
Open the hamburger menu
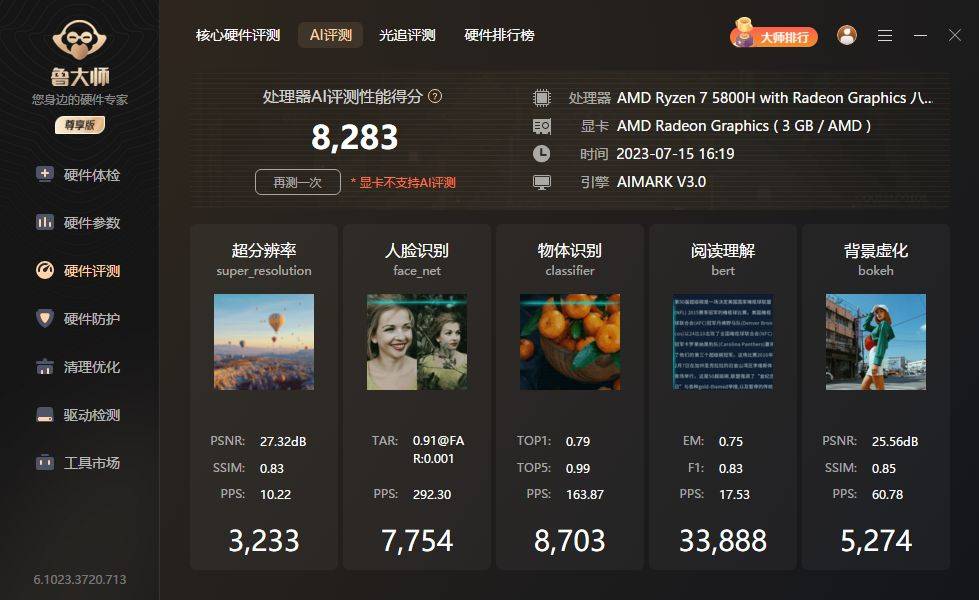pos(884,35)
